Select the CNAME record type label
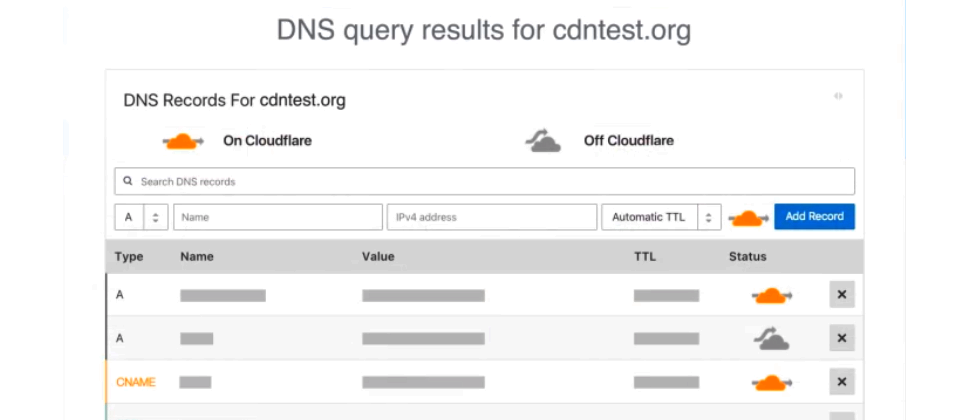Viewport: 960px width, 420px height. click(136, 382)
